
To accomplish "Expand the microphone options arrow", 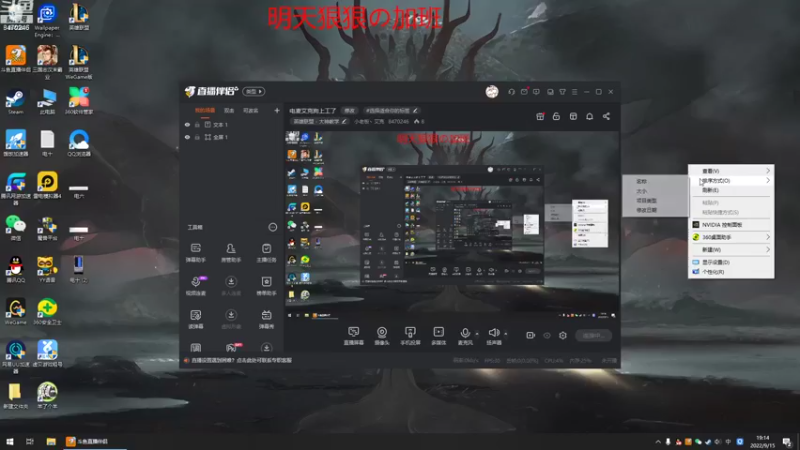I will (x=477, y=334).
